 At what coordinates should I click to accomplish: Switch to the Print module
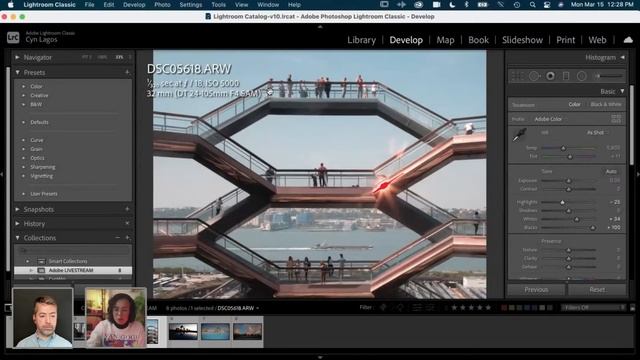[566, 40]
